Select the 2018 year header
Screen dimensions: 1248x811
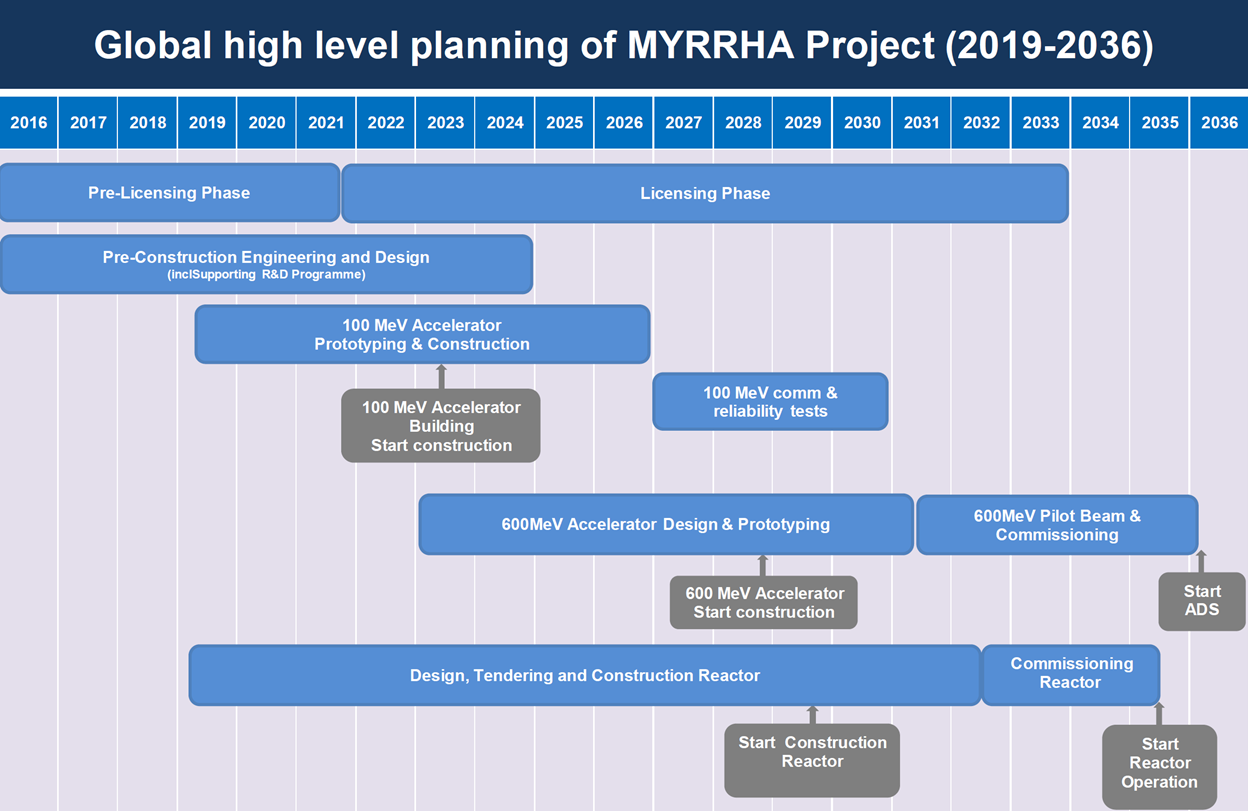[x=148, y=122]
